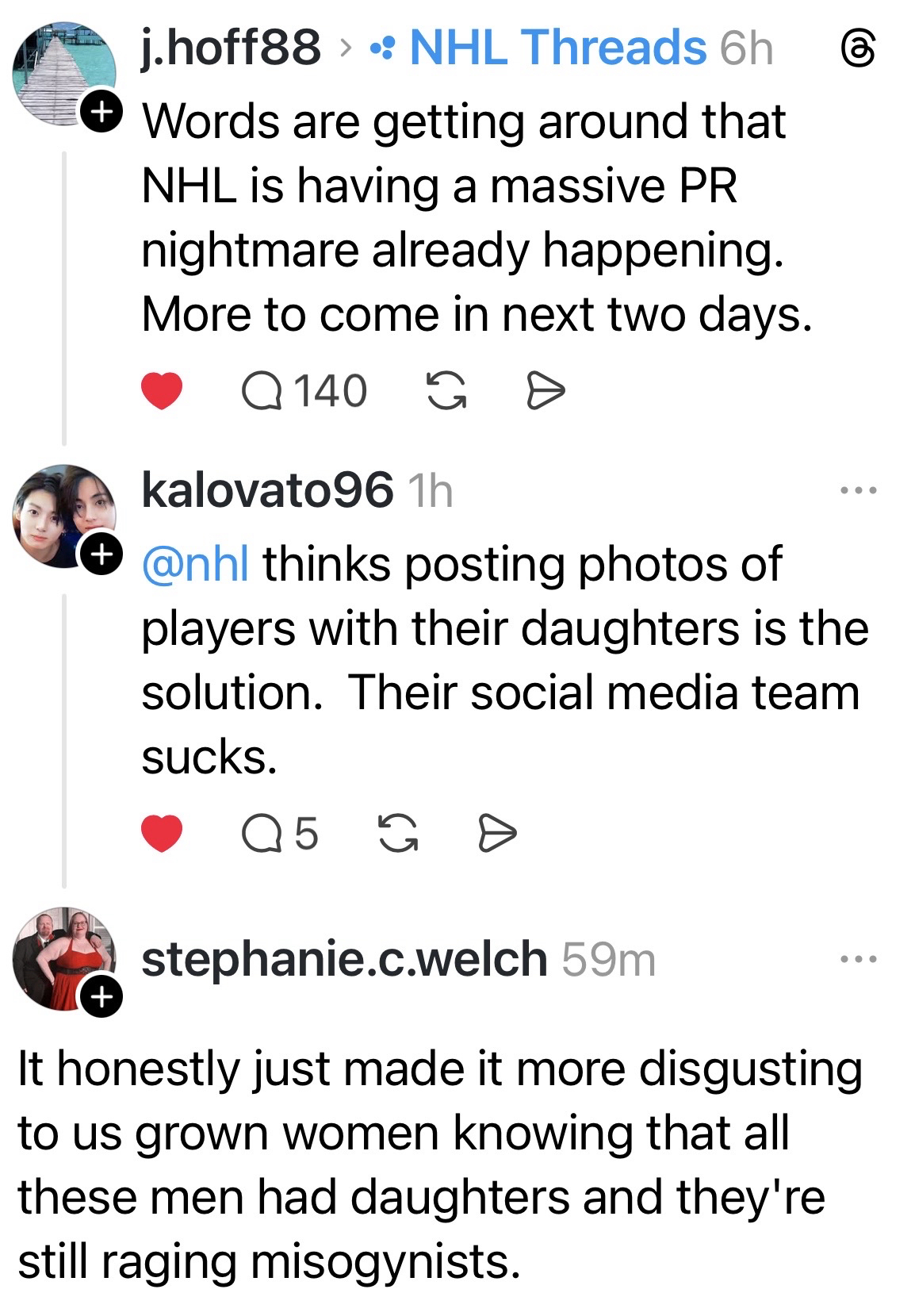Open the NHL Threads community
Screen dimensions: 915x1316
[x=557, y=48]
